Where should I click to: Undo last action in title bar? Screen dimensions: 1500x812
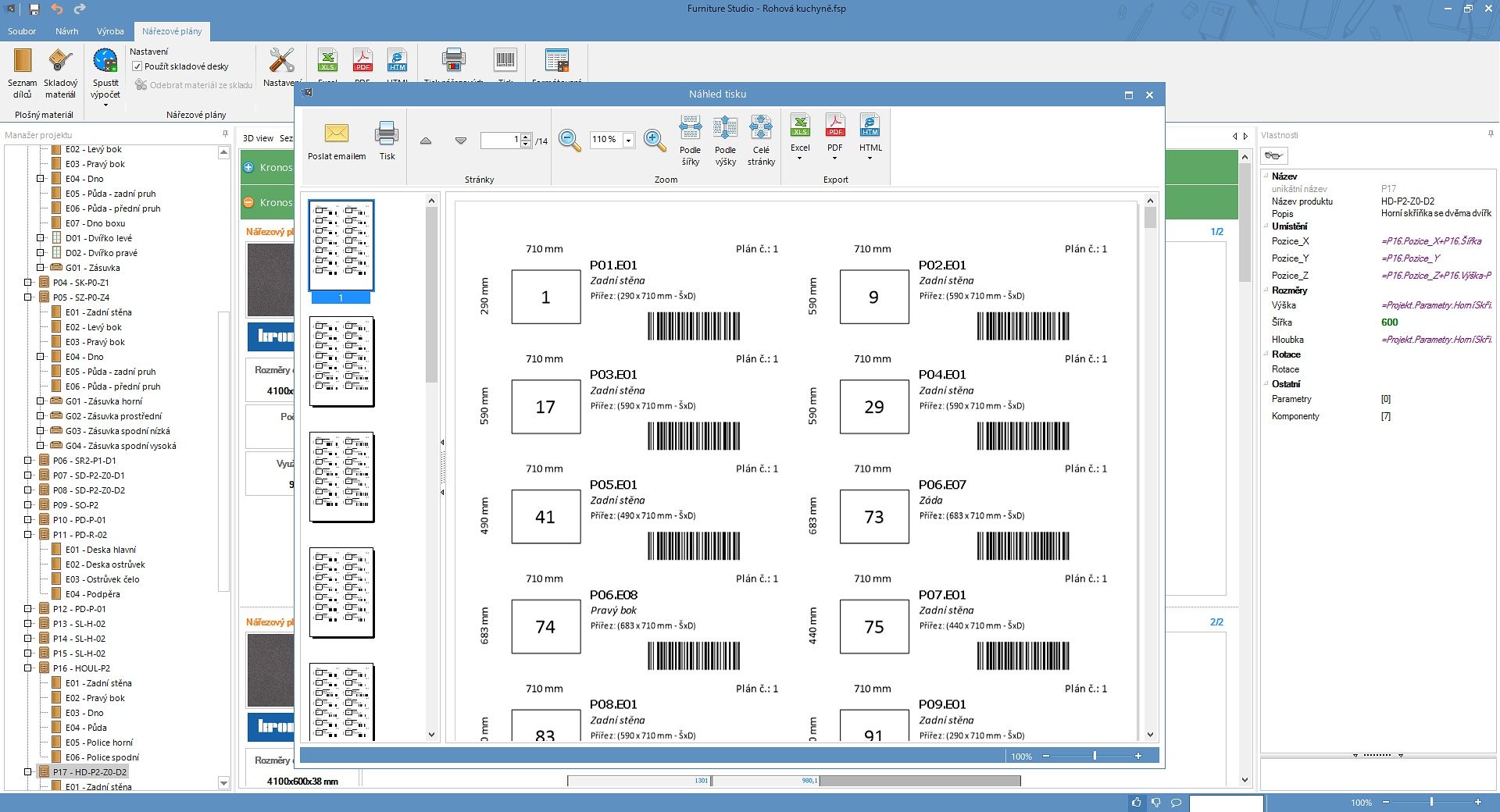(57, 9)
